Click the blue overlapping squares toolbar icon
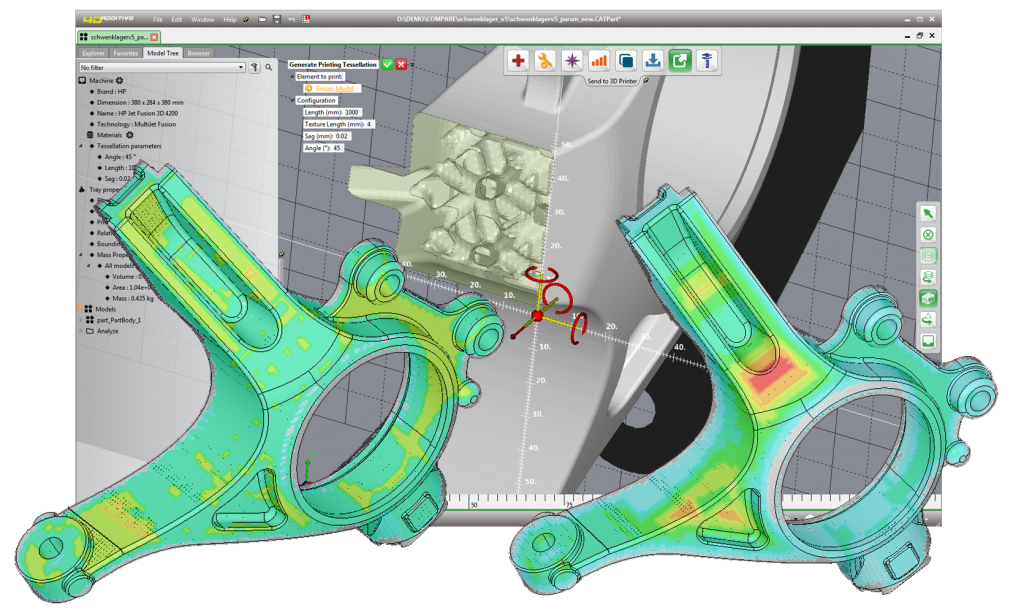The width and height of the screenshot is (1024, 613). coord(626,61)
